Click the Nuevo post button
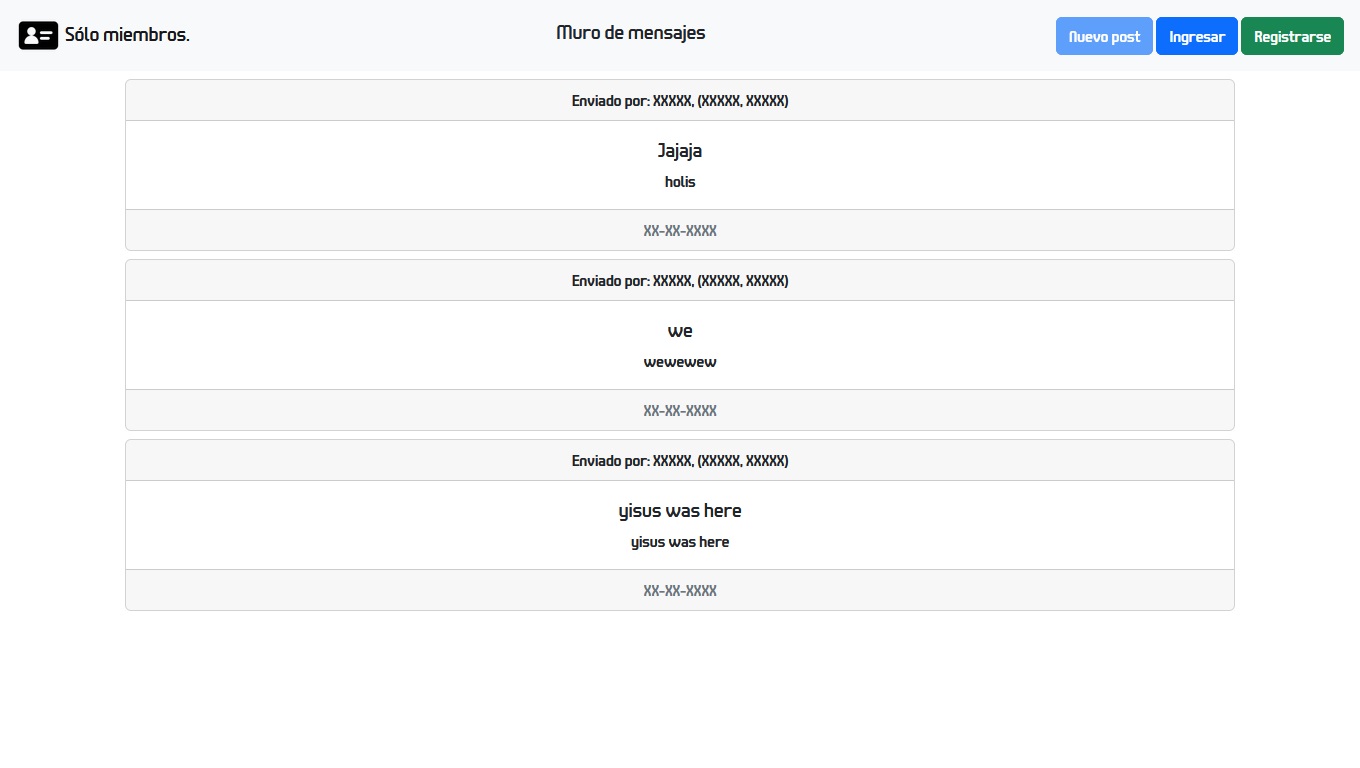 pyautogui.click(x=1104, y=36)
